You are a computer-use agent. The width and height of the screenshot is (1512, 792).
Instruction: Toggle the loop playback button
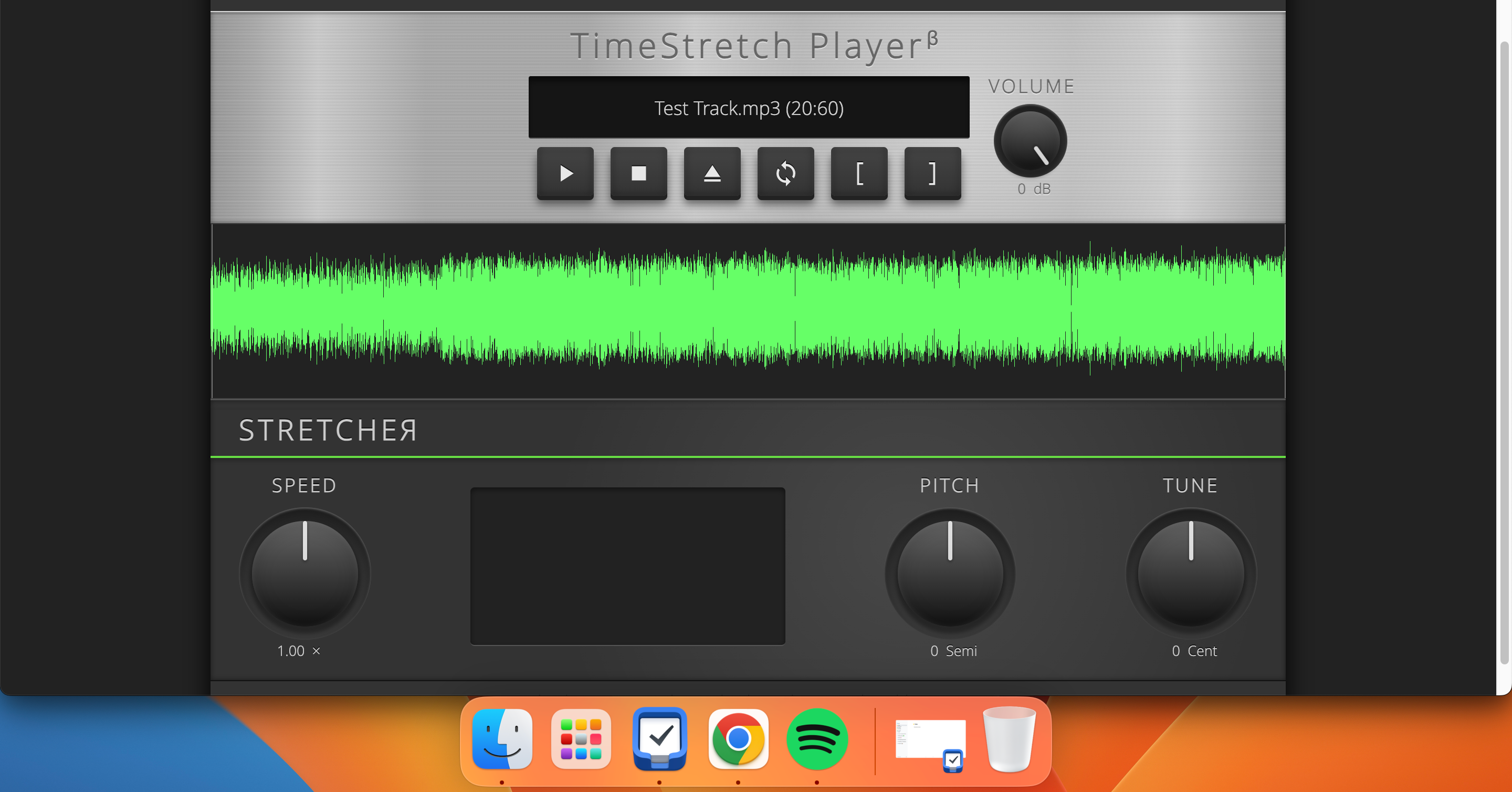pos(785,173)
